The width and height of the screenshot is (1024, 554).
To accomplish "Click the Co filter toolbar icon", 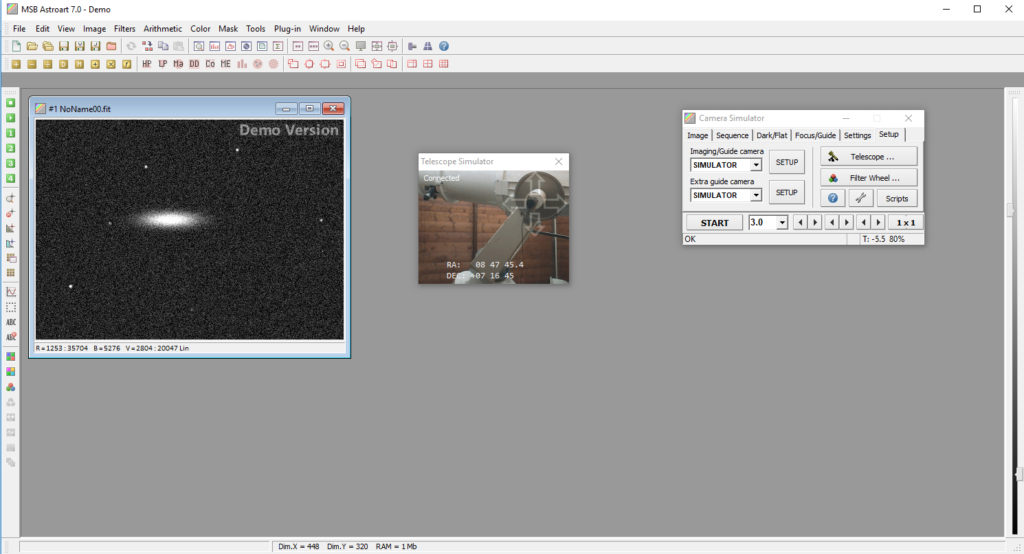I will (210, 64).
